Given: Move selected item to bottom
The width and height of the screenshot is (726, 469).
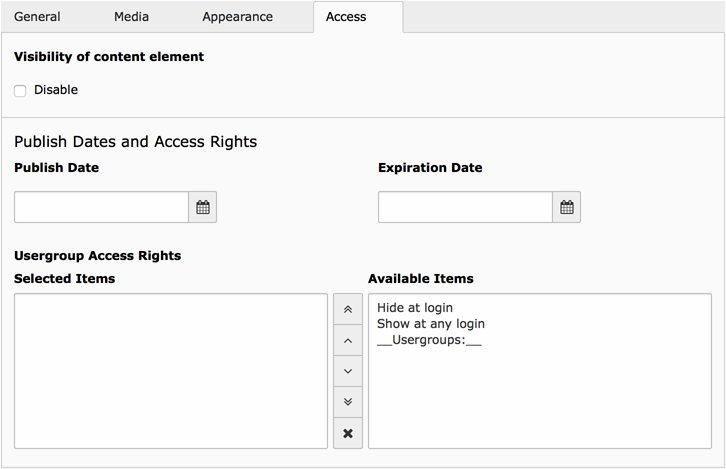Looking at the screenshot, I should point(348,402).
